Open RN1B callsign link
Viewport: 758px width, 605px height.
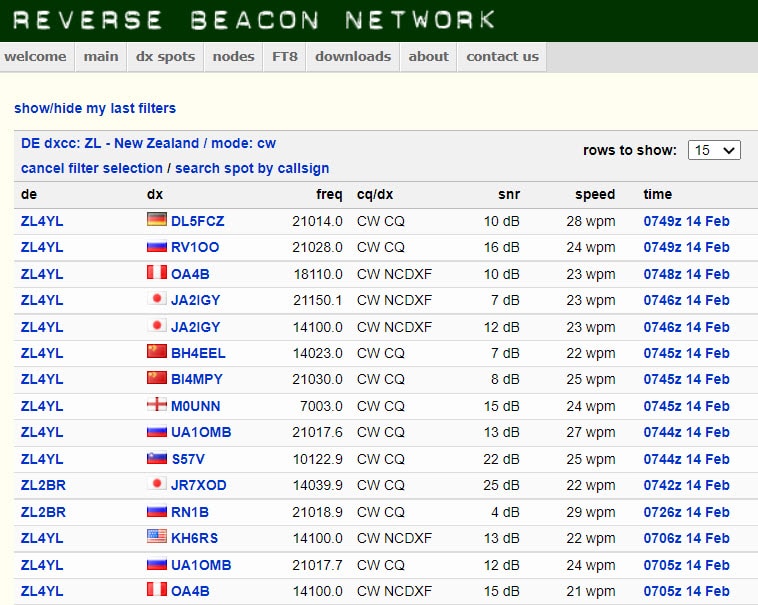190,512
